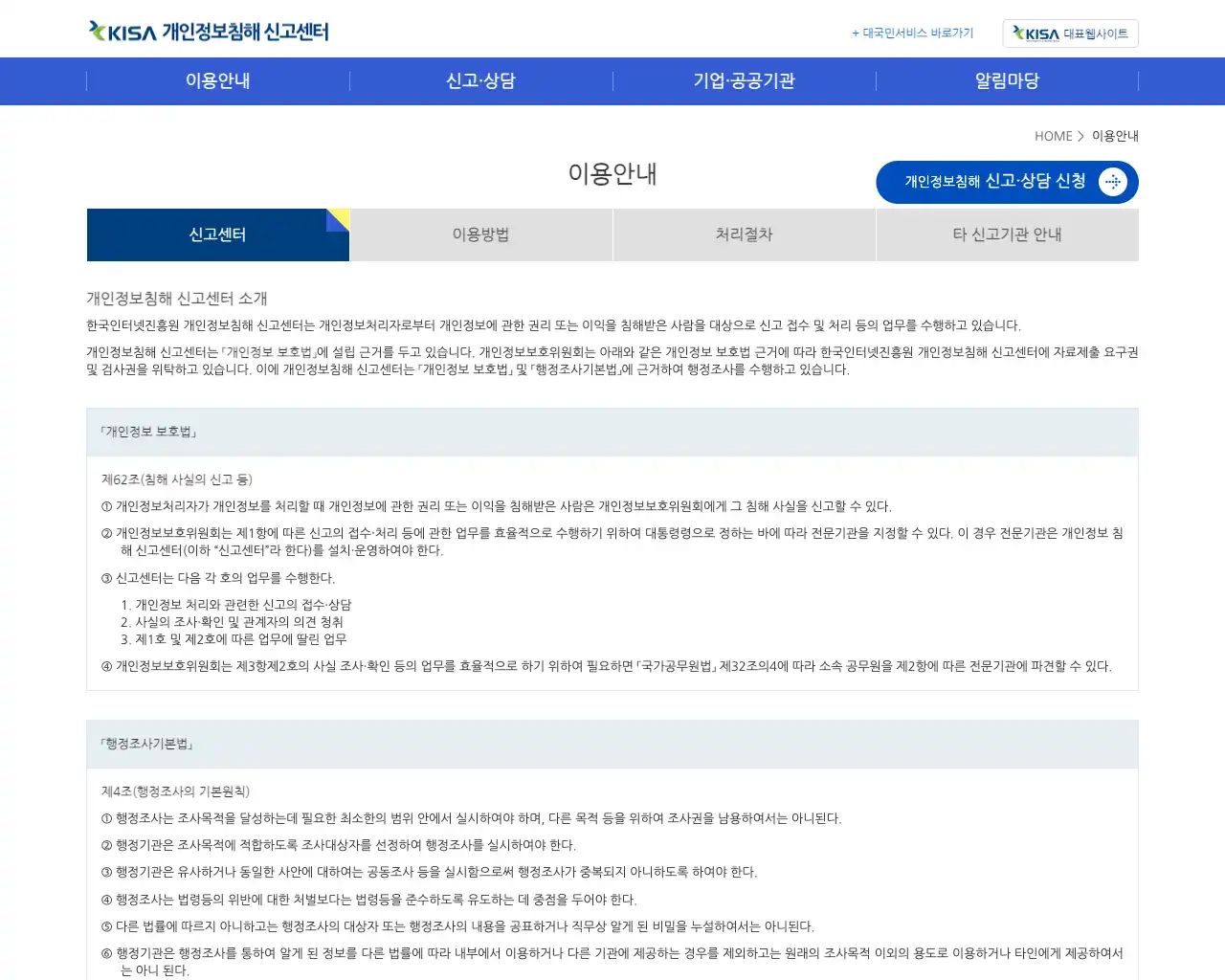Click the 「개인정보 보호법」 box header
The width and height of the screenshot is (1225, 980).
click(x=612, y=433)
